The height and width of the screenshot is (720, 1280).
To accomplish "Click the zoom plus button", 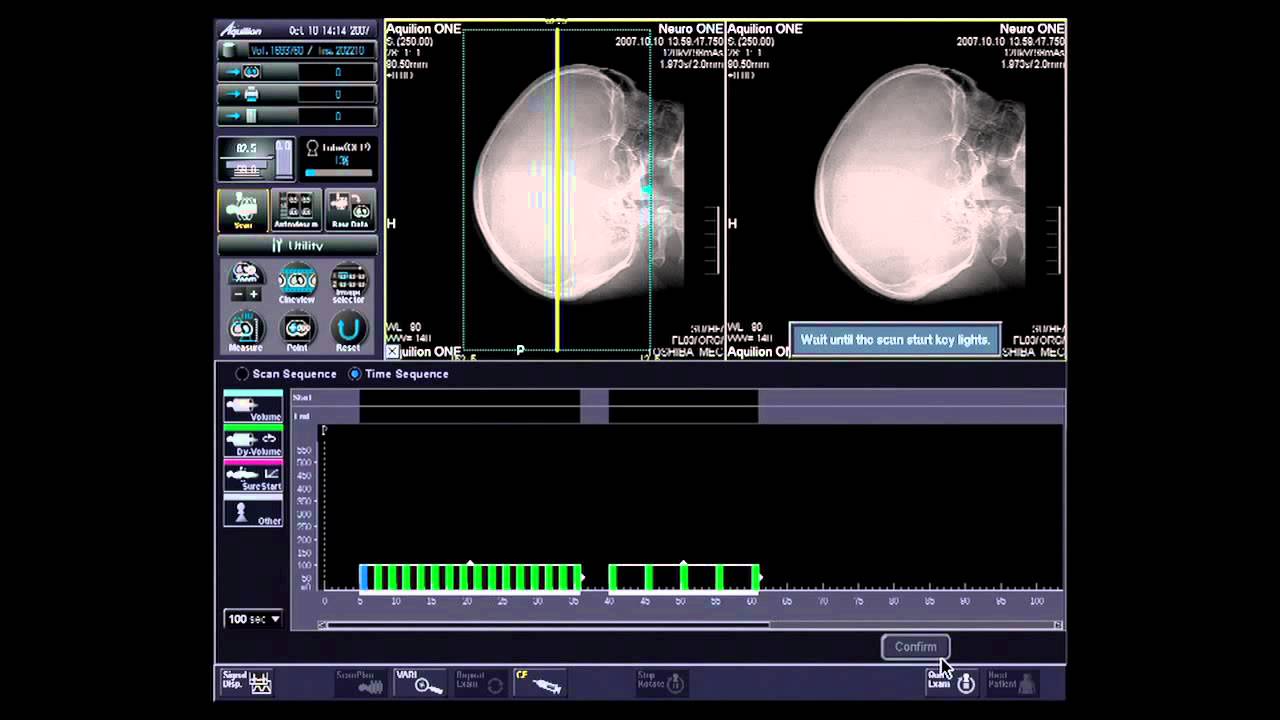I will coord(254,295).
